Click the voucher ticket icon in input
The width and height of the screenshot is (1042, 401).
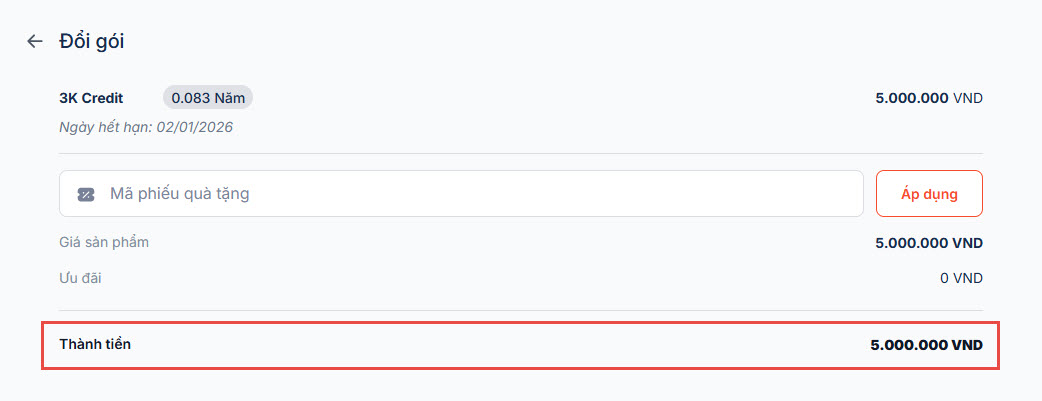[86, 194]
